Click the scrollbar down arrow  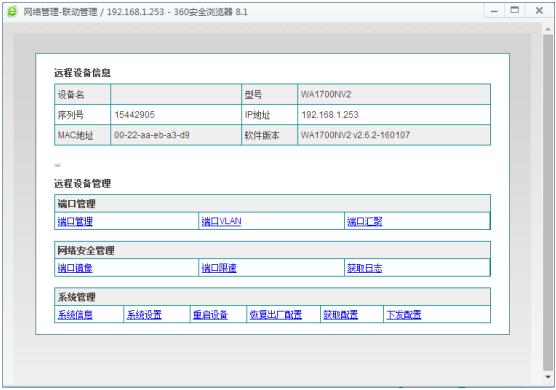[x=548, y=377]
